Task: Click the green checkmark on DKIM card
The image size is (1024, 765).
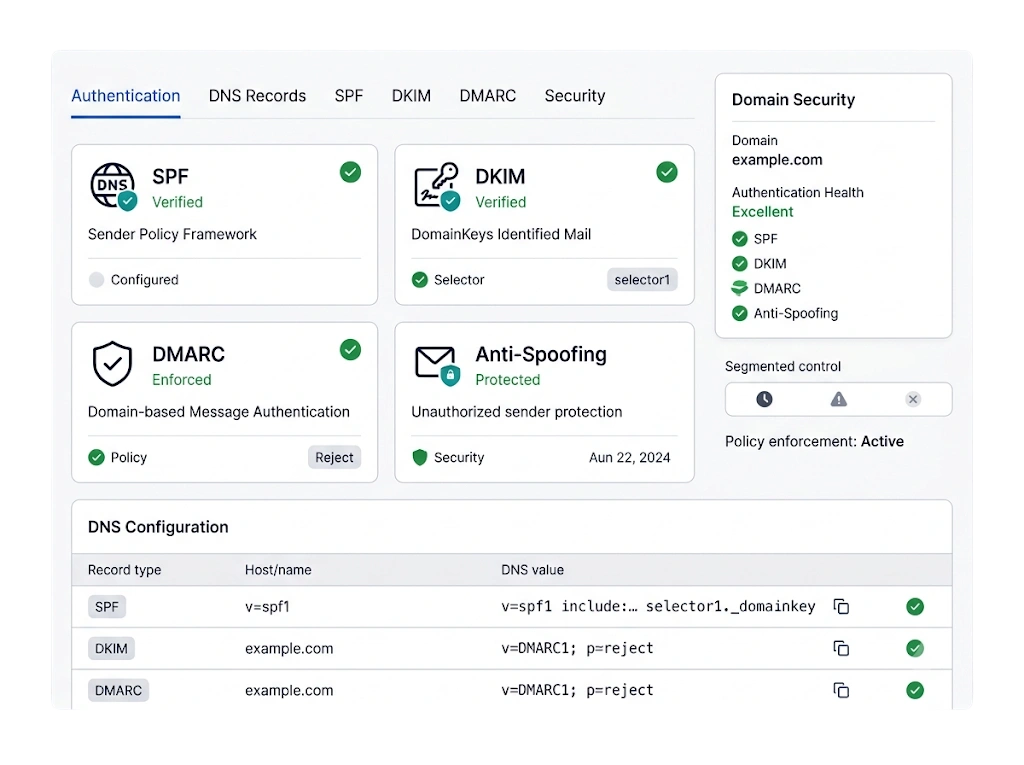Action: click(x=667, y=172)
